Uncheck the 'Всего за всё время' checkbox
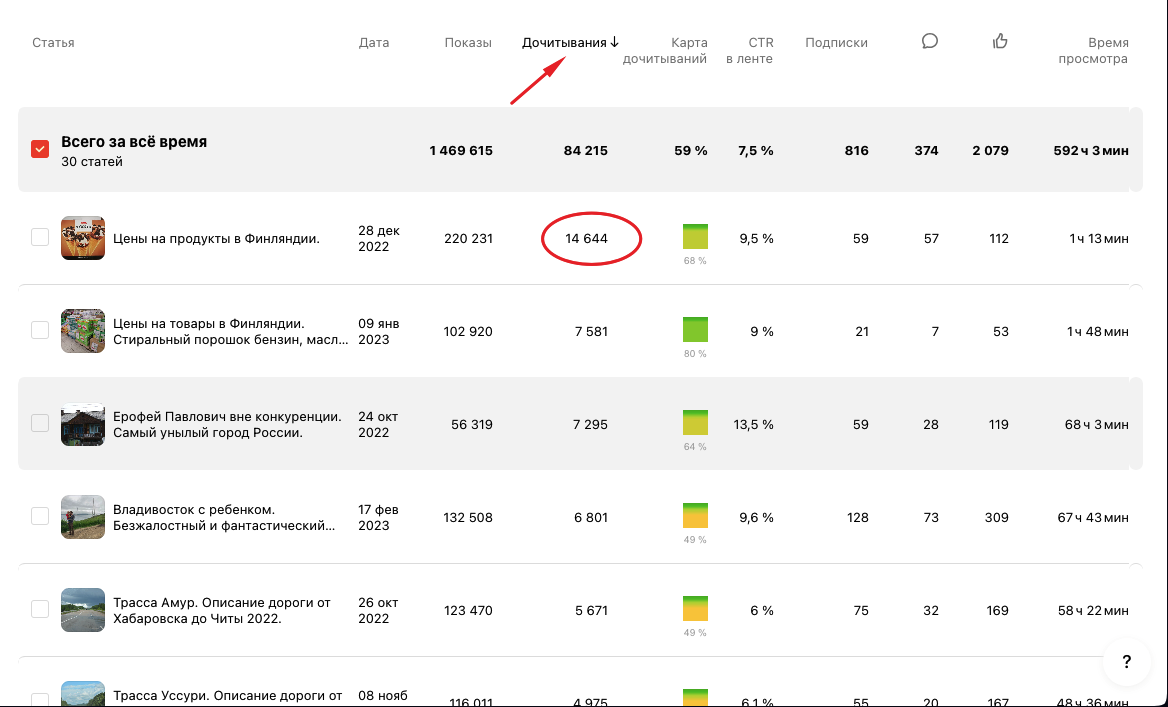Image resolution: width=1168 pixels, height=707 pixels. point(40,149)
